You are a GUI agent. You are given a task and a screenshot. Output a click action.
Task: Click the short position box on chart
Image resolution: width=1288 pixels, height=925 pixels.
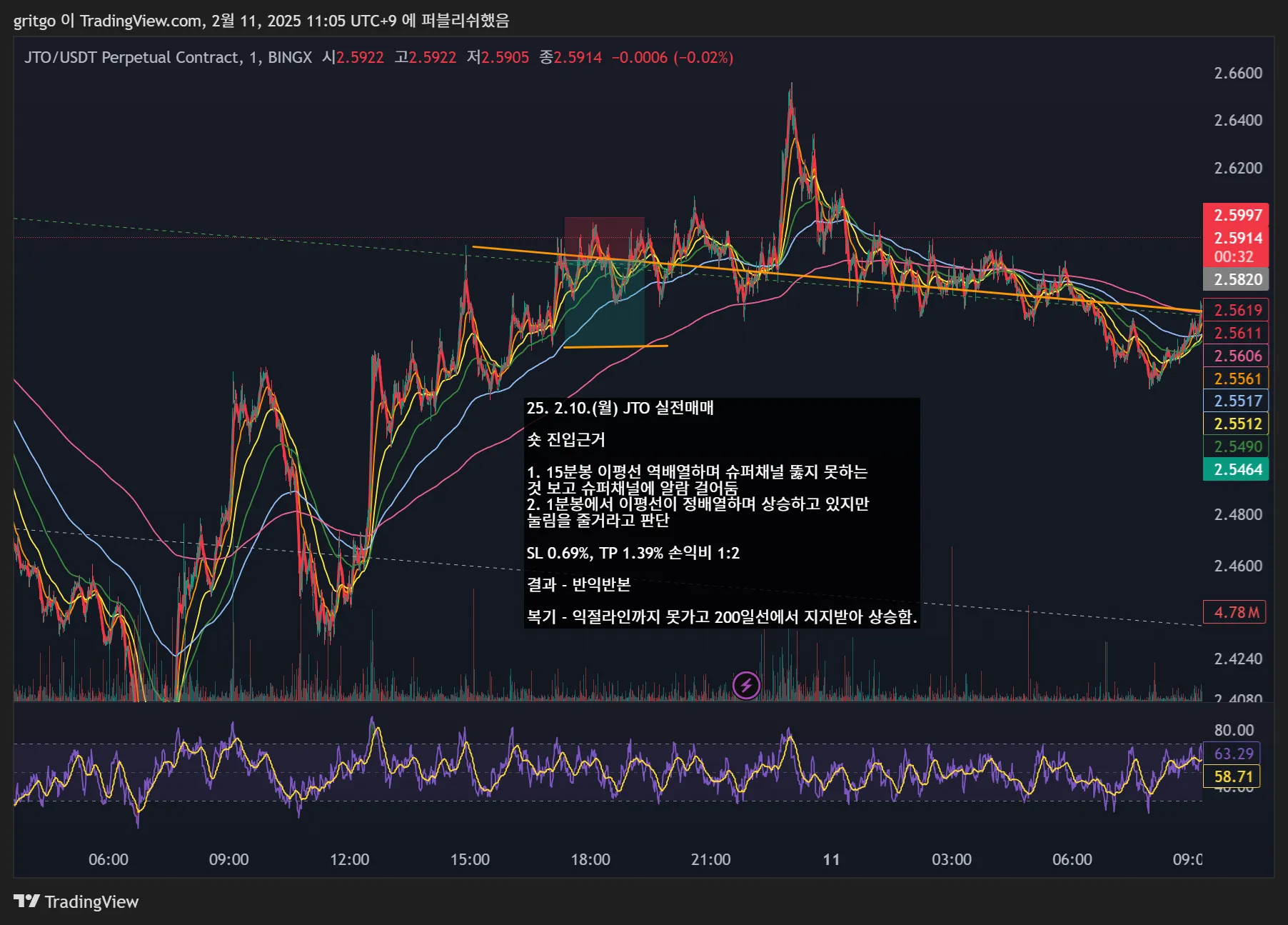[x=605, y=282]
